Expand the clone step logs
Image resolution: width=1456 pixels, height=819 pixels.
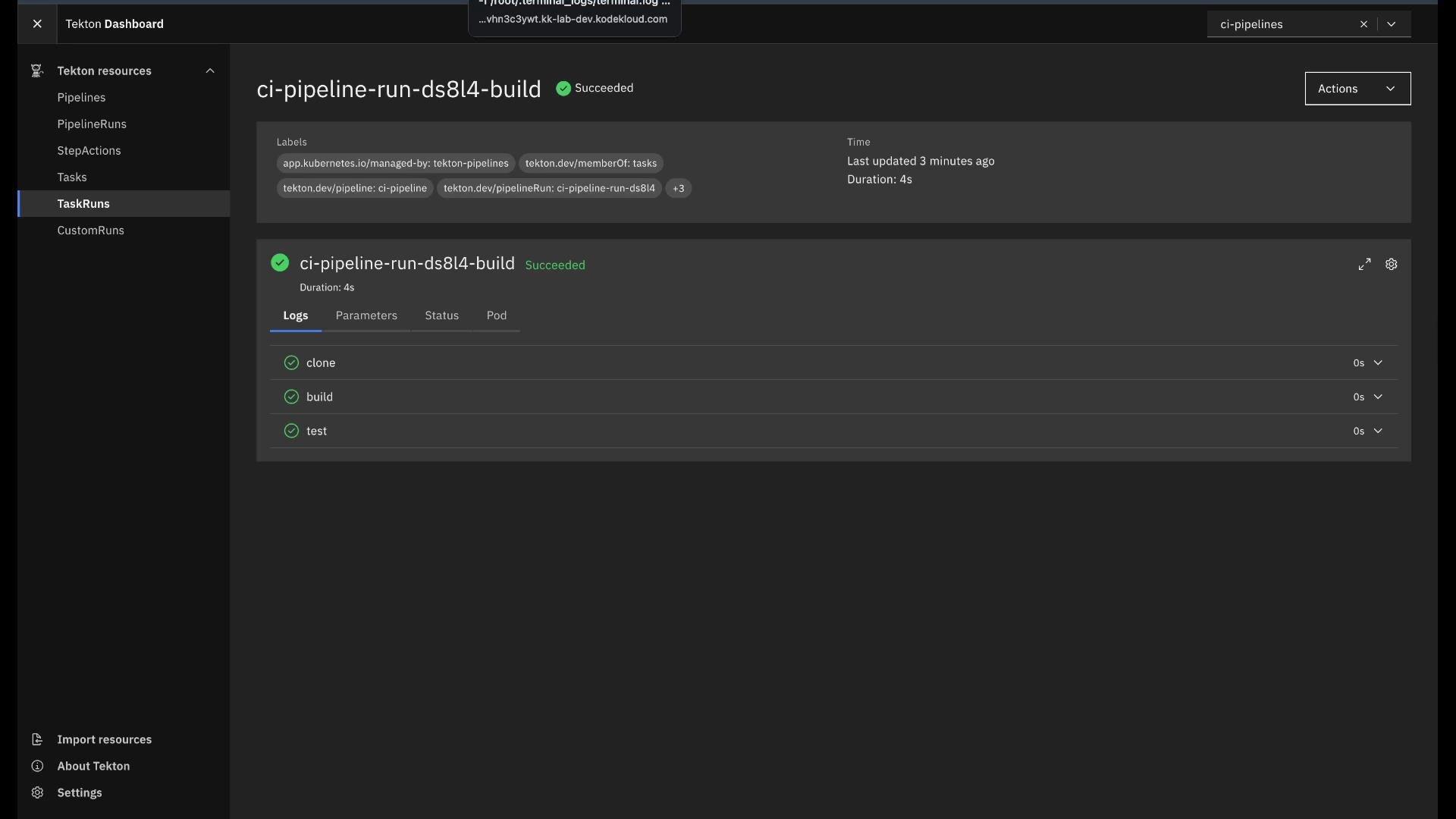1378,362
